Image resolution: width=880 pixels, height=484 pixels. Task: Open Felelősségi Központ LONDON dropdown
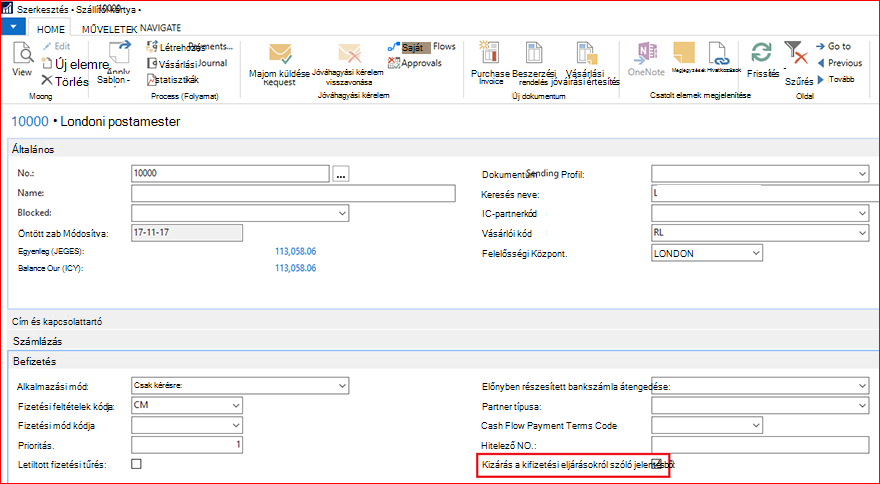(x=756, y=253)
